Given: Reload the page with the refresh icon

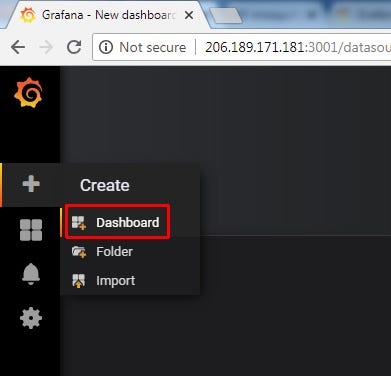Looking at the screenshot, I should point(74,47).
